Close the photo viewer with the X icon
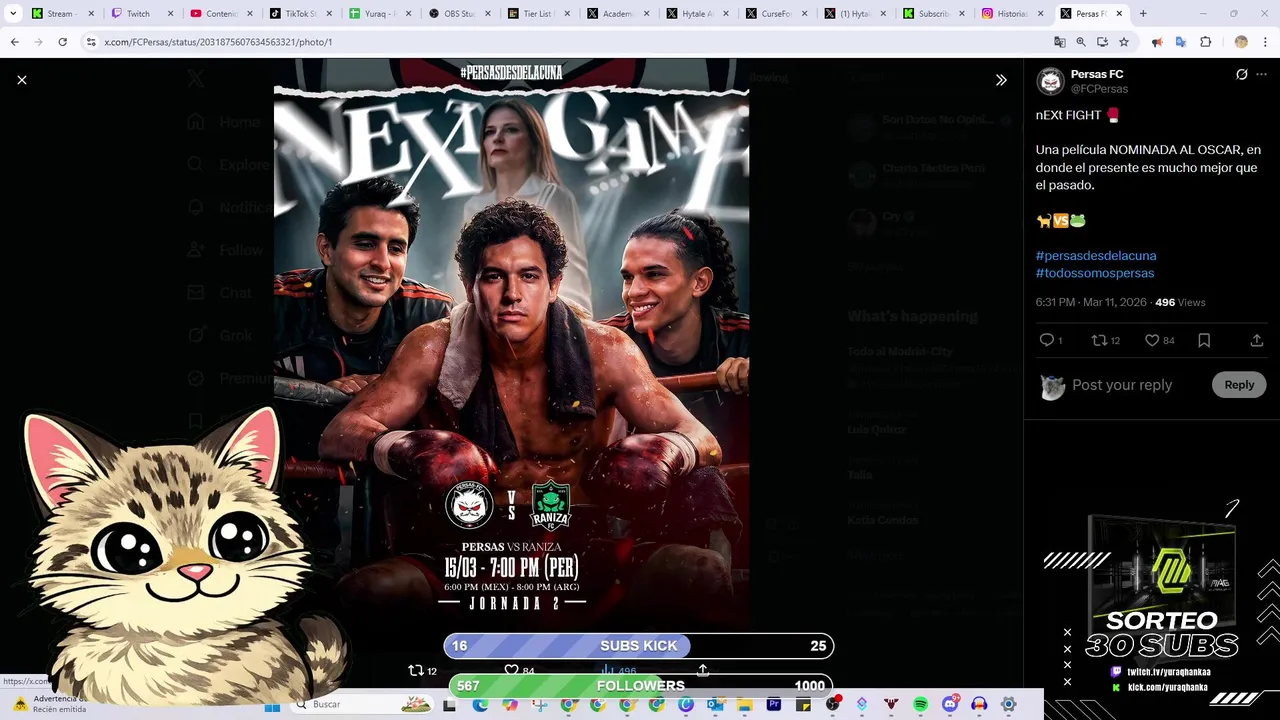1280x720 pixels. point(22,80)
